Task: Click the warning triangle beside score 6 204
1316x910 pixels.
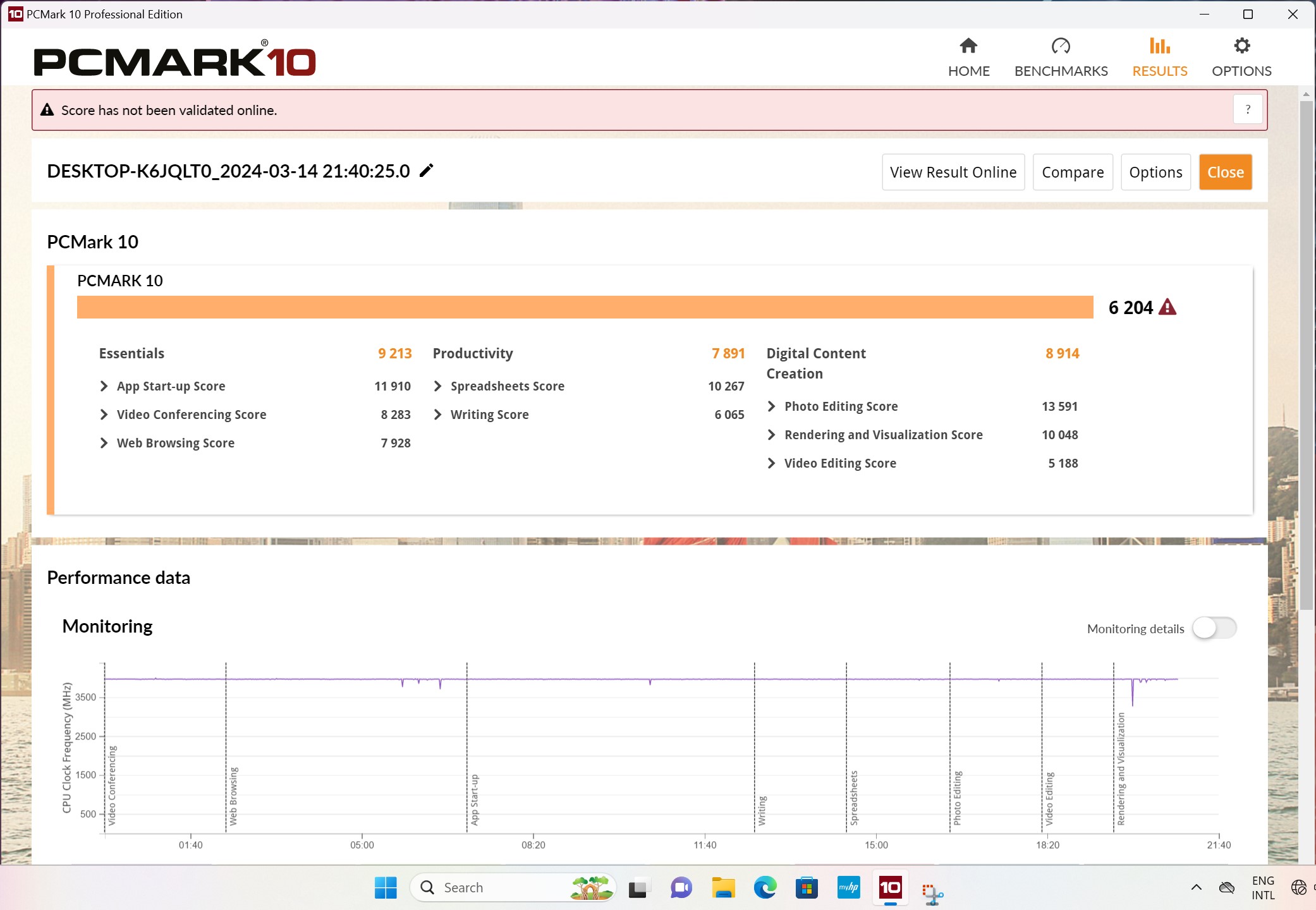Action: (x=1167, y=307)
